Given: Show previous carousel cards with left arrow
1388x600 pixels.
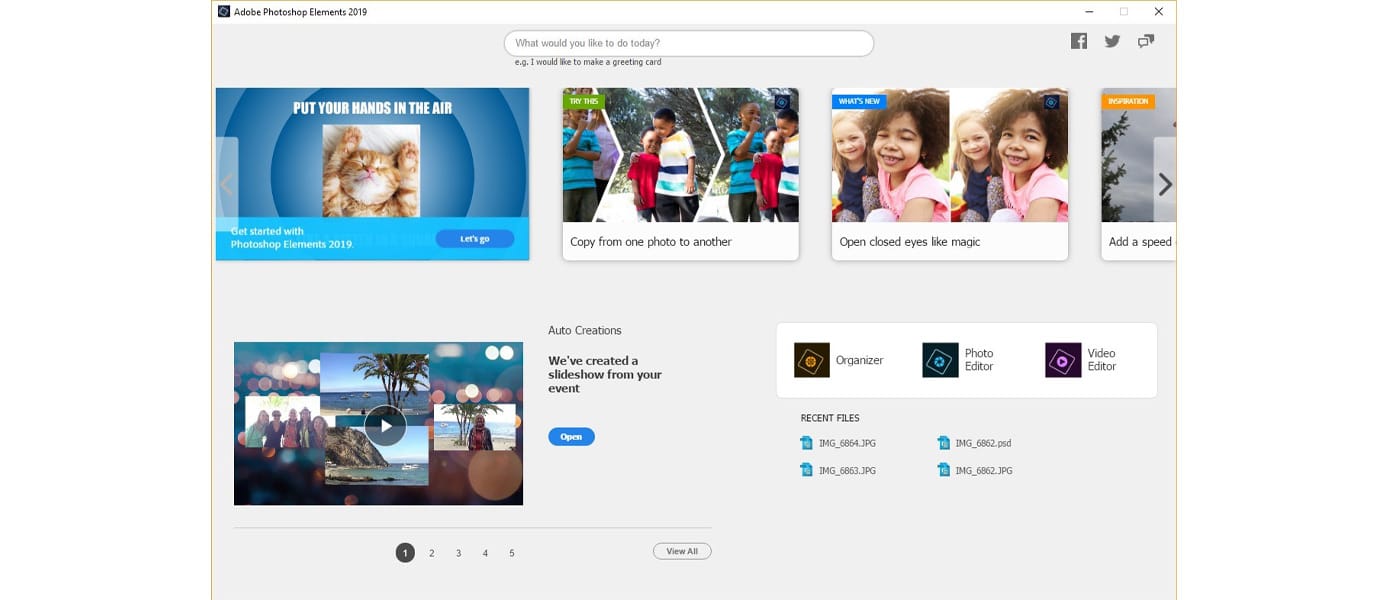Looking at the screenshot, I should click(227, 184).
